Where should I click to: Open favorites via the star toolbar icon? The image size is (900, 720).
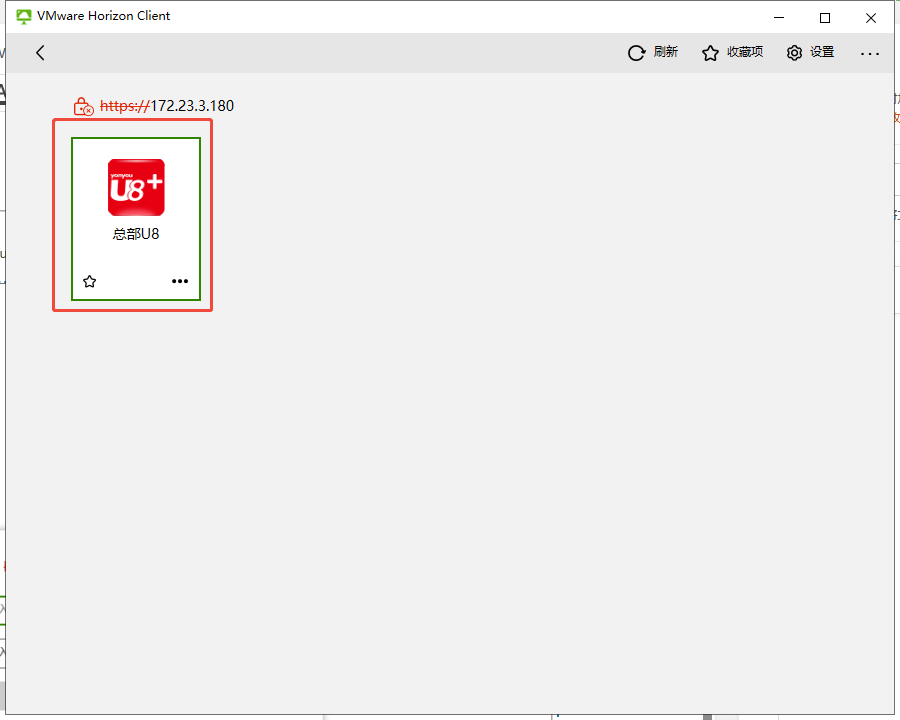[x=710, y=53]
